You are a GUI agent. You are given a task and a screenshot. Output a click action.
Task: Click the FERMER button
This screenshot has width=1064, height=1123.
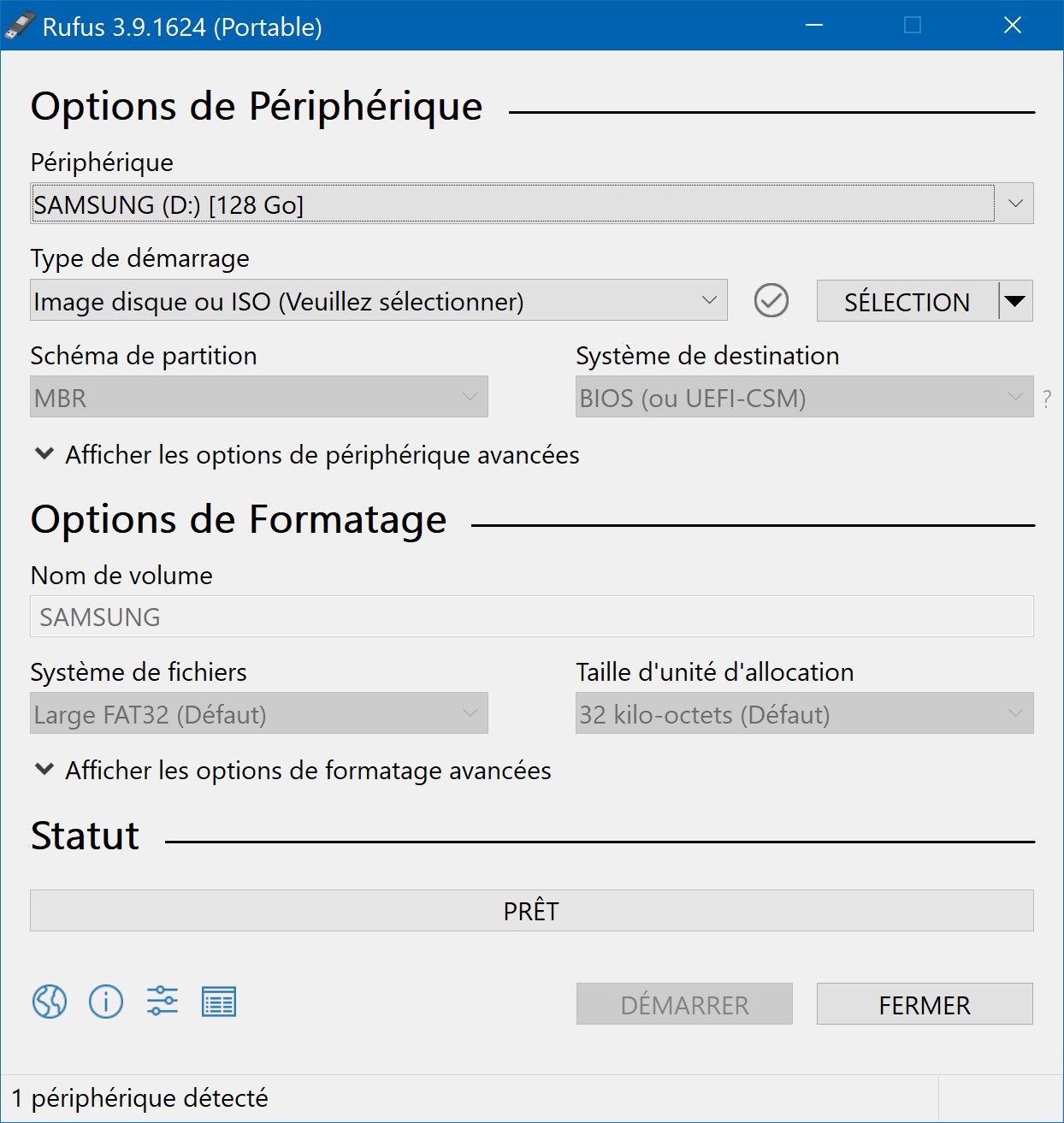[x=925, y=1004]
